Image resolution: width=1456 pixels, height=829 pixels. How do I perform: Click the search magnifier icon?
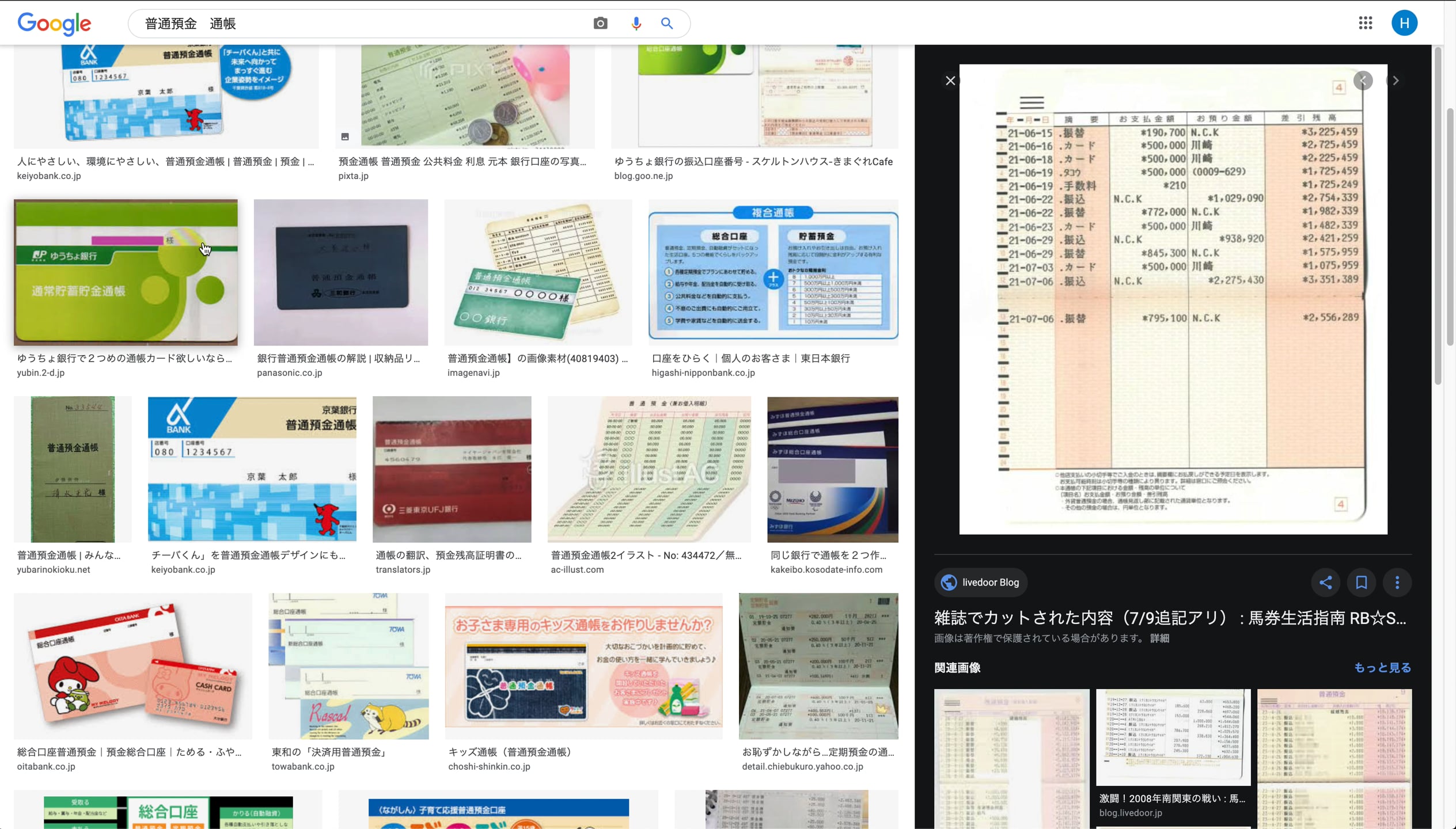pyautogui.click(x=666, y=23)
